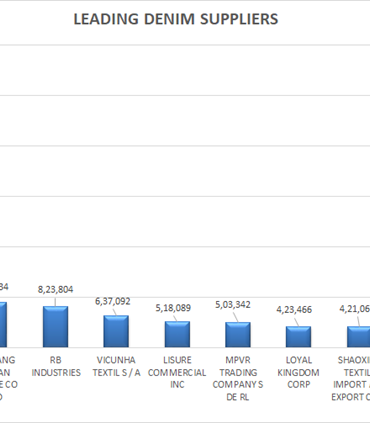
Task: Click the VICUNHA TEXTIL S/A bar
Action: pos(116,331)
